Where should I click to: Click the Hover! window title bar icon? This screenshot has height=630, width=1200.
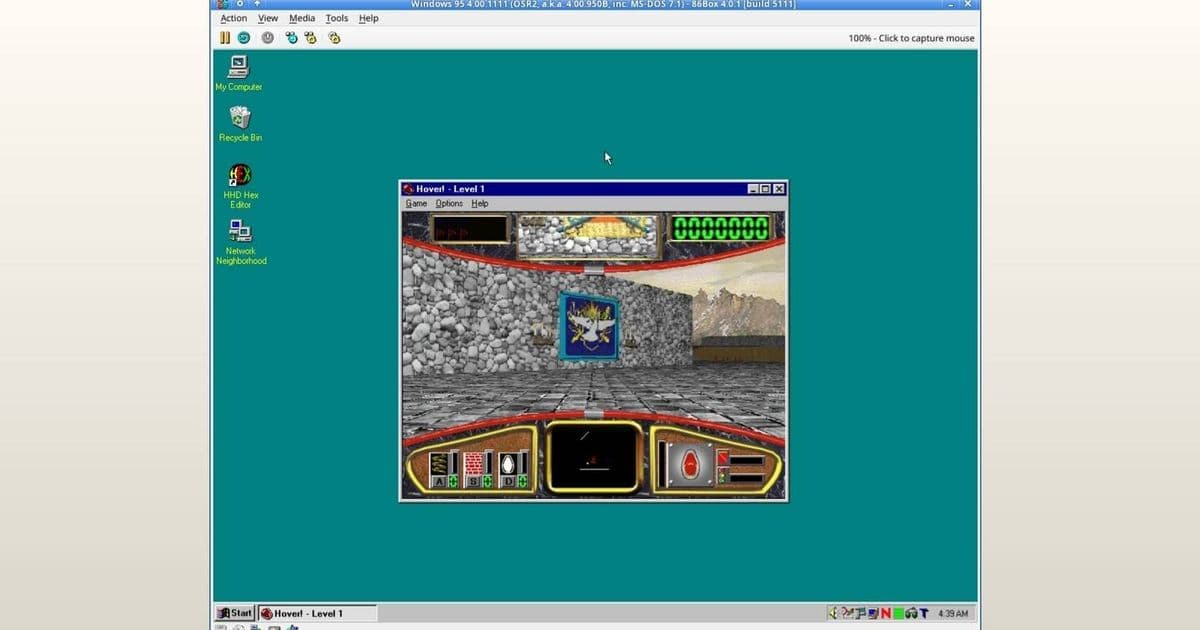tap(408, 189)
